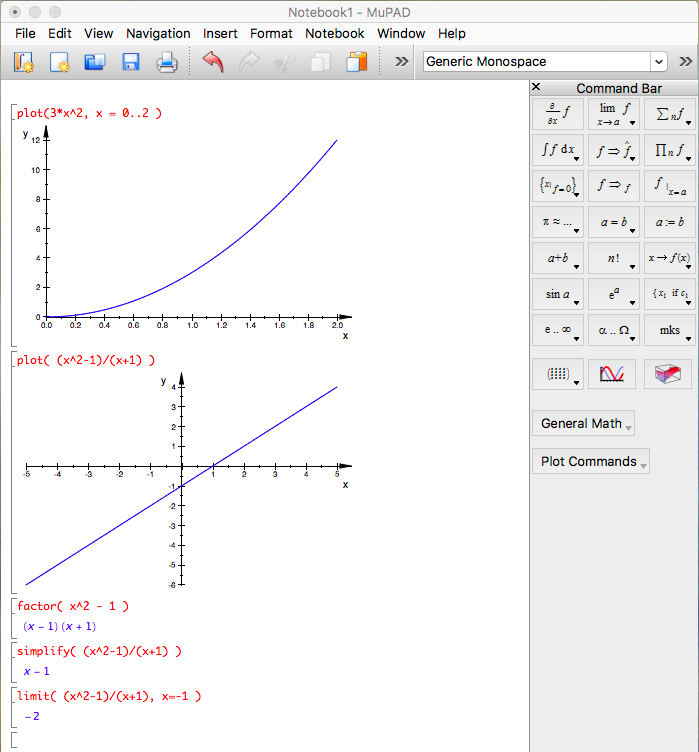Viewport: 699px width, 752px height.
Task: Expand the General Math dropdown
Action: (x=583, y=423)
